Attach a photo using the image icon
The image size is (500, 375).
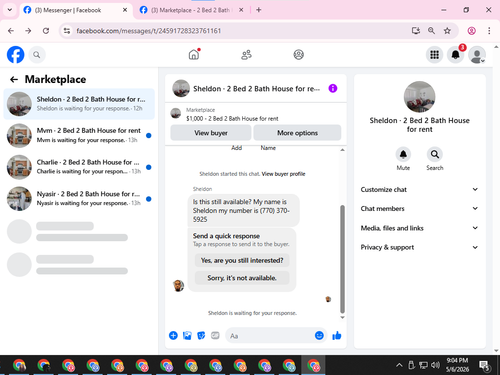[187, 335]
